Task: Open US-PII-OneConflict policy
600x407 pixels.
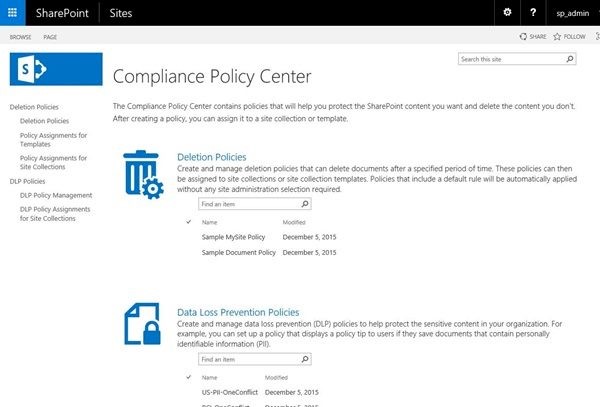Action: pyautogui.click(x=230, y=392)
